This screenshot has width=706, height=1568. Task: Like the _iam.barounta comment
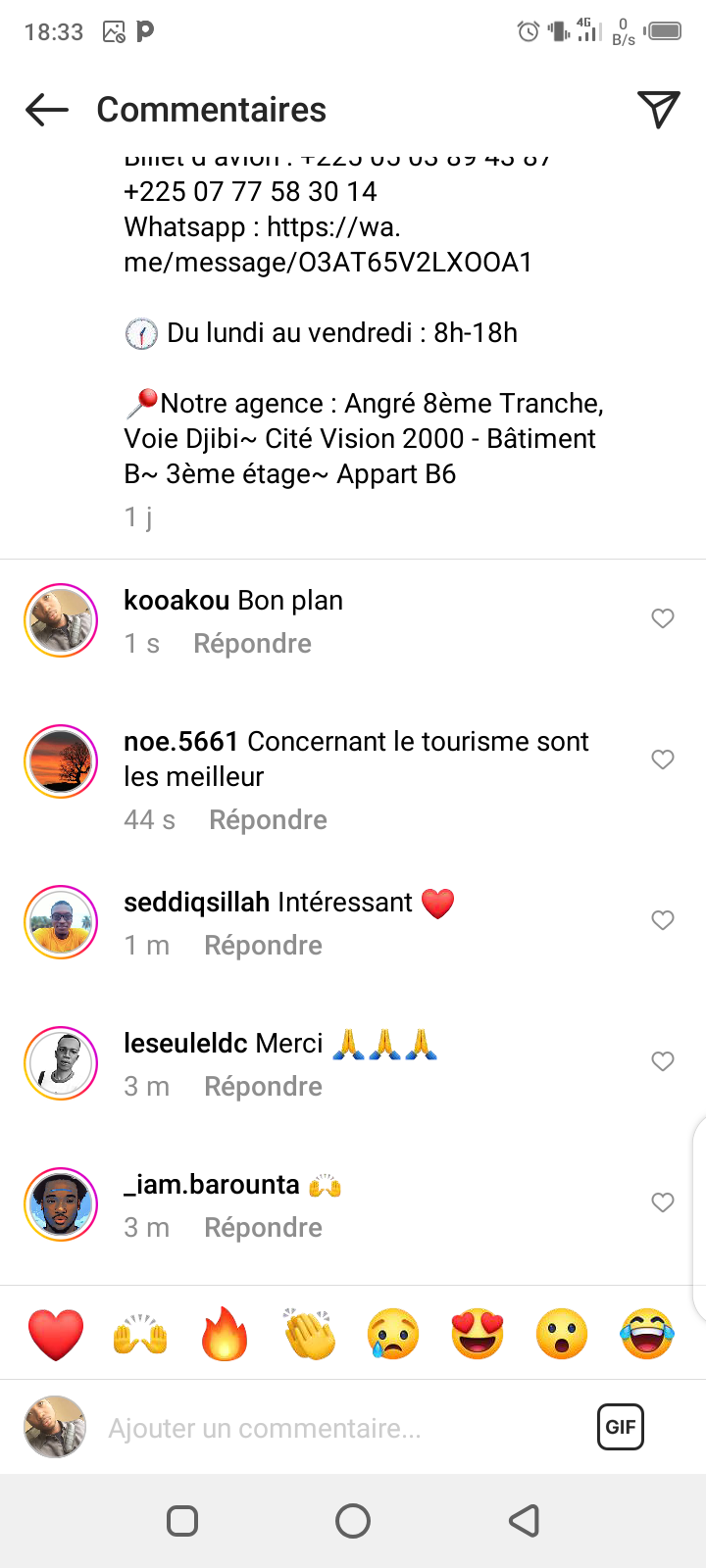coord(663,1202)
